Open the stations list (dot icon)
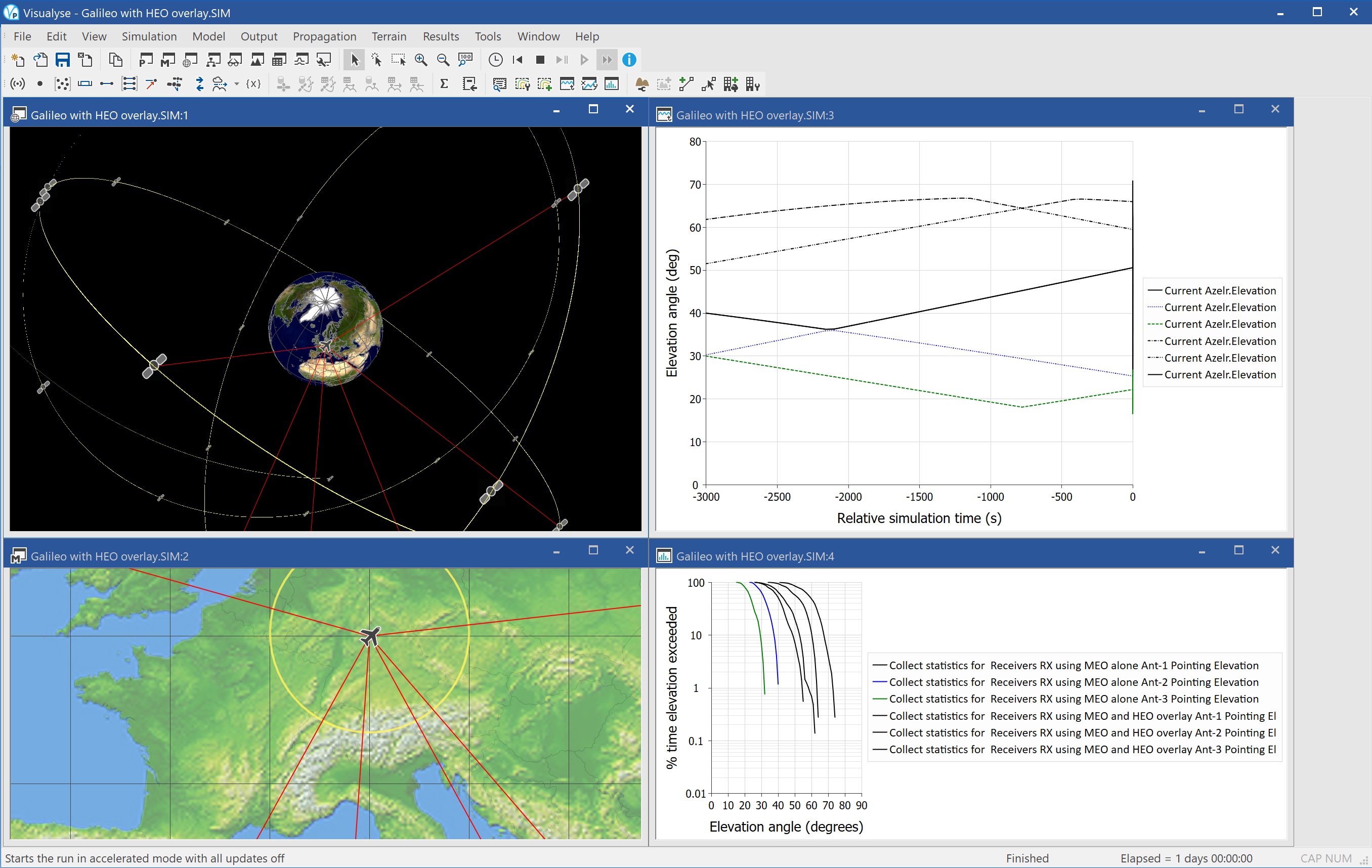Image resolution: width=1372 pixels, height=868 pixels. [x=40, y=84]
